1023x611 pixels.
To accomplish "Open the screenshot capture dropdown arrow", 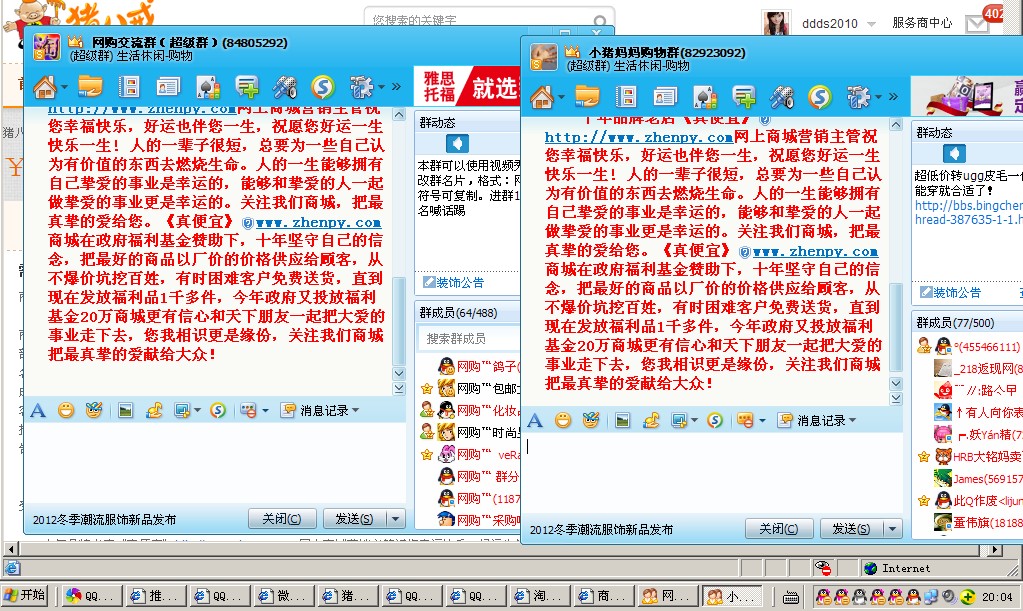I will click(x=694, y=420).
